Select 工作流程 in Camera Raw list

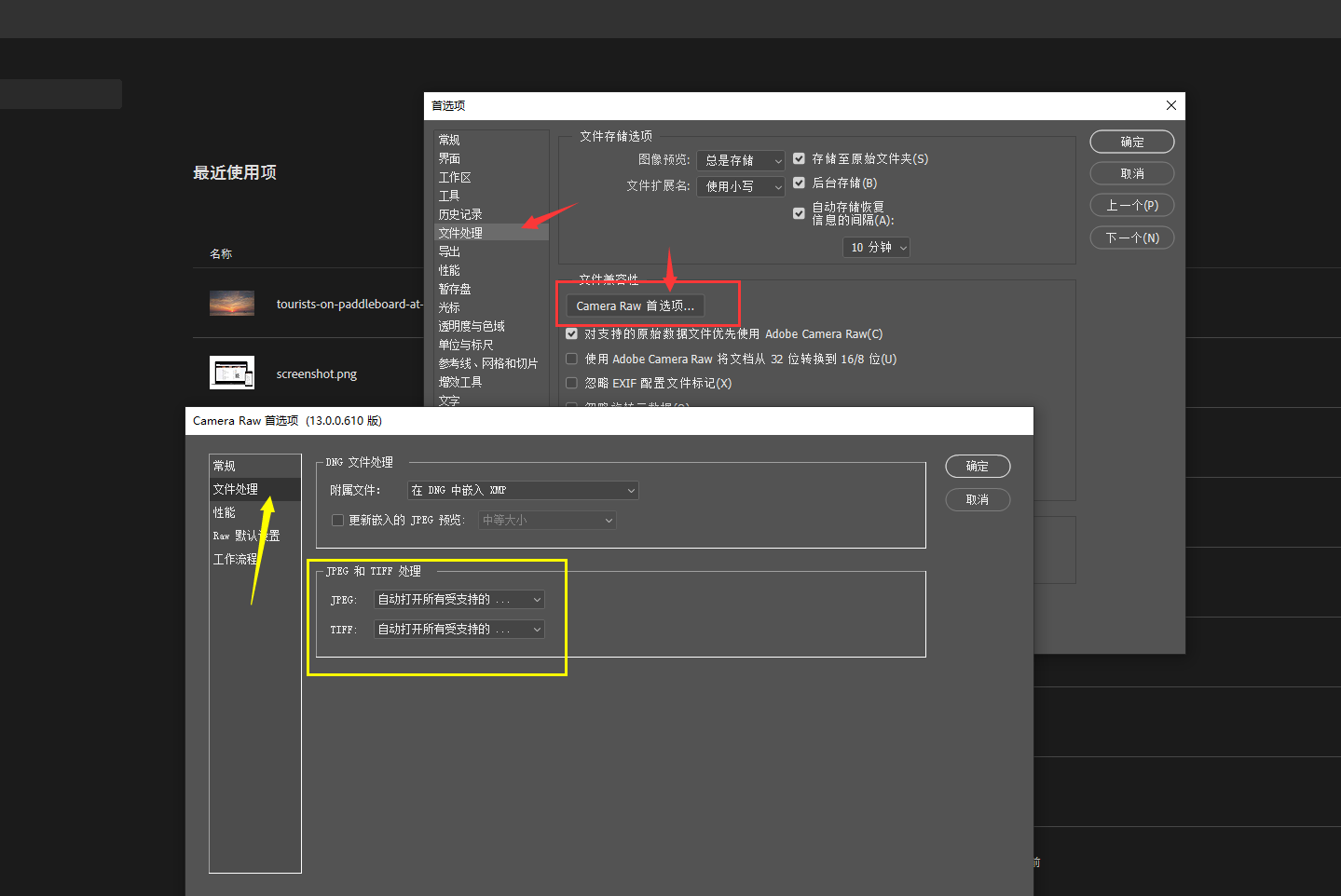[235, 559]
